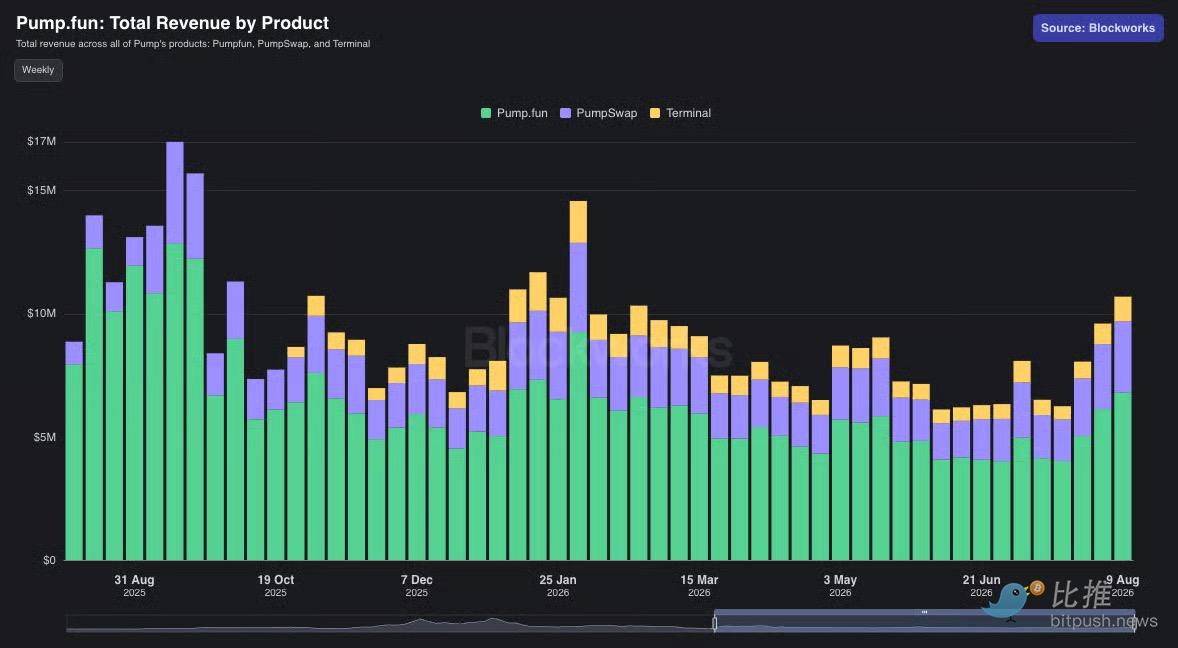Screen dimensions: 1178x648
Task: Toggle the PumpSwap legend entry
Action: pyautogui.click(x=598, y=113)
